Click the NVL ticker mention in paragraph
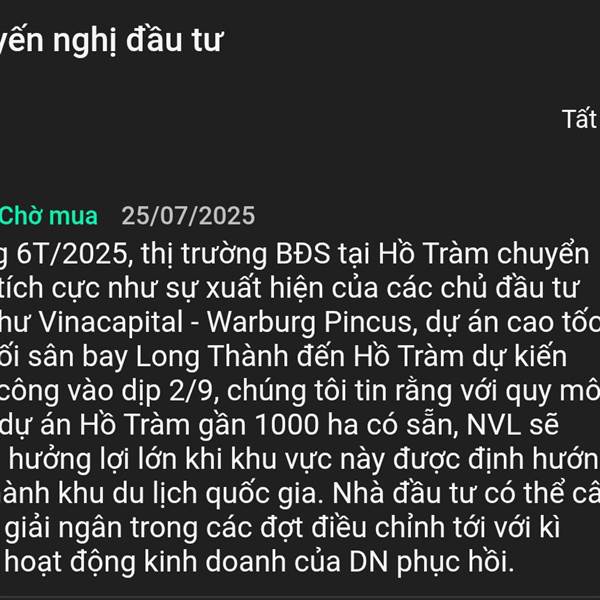 (x=494, y=425)
